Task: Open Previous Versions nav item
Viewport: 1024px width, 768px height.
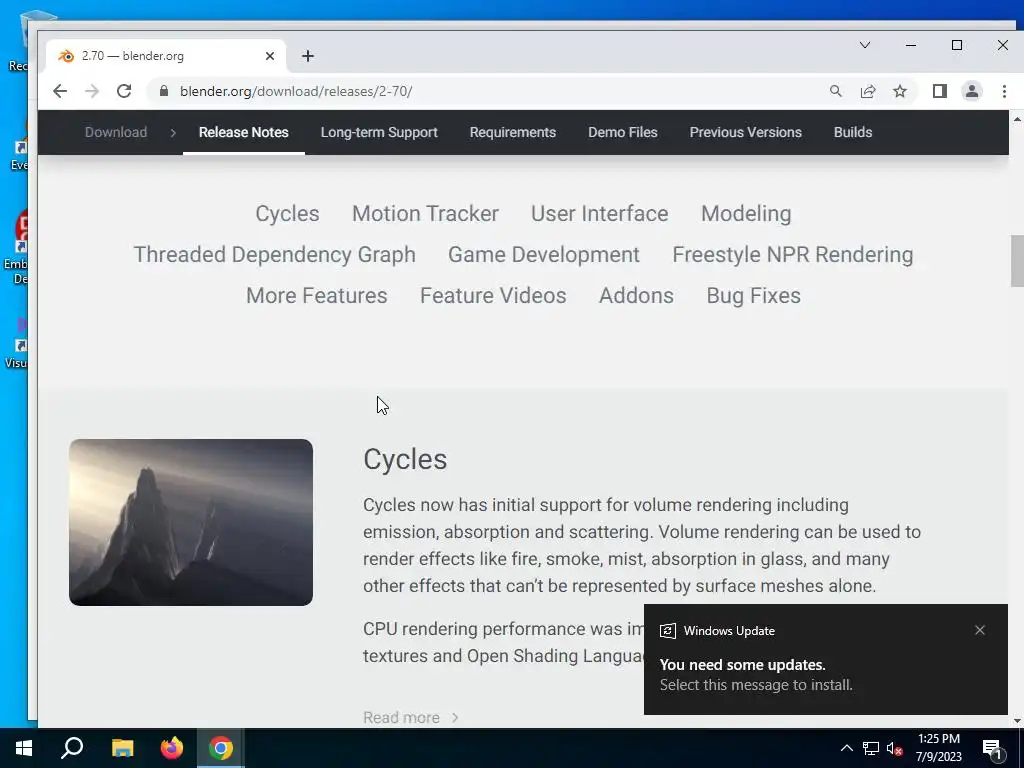Action: point(745,132)
